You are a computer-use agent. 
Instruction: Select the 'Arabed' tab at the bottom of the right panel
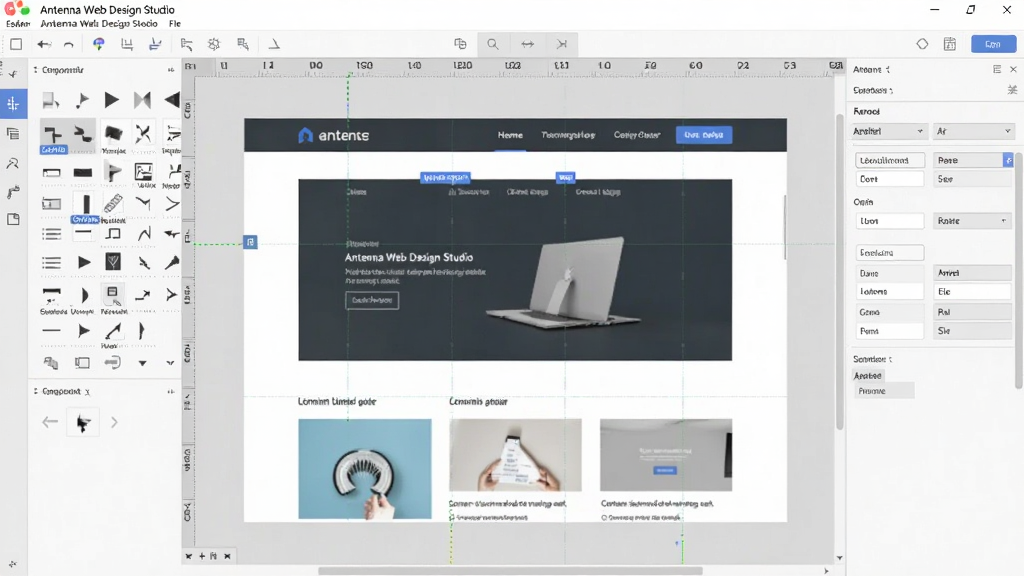(x=868, y=376)
